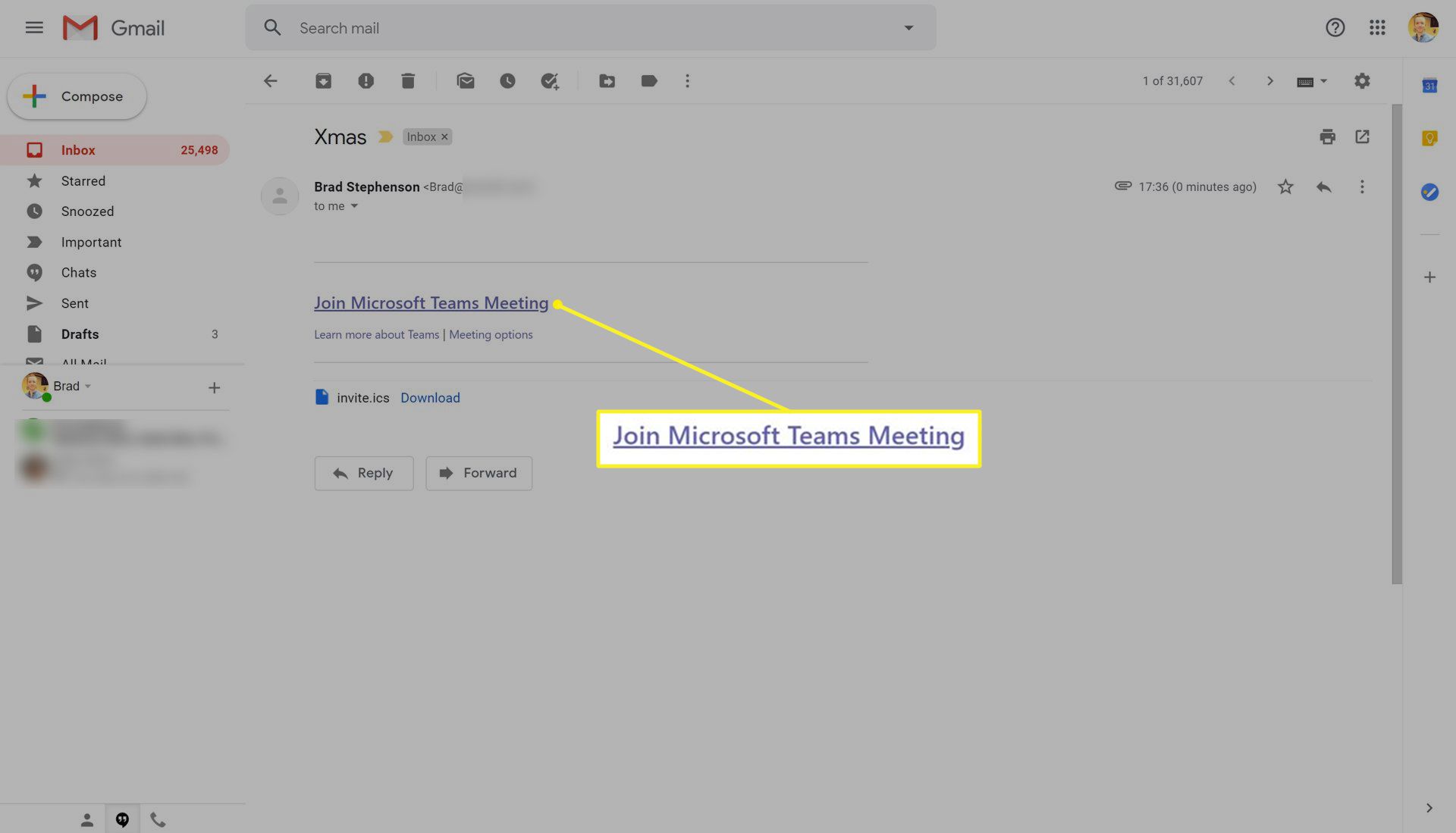The width and height of the screenshot is (1456, 833).
Task: Open the Google account avatar
Action: (1423, 28)
